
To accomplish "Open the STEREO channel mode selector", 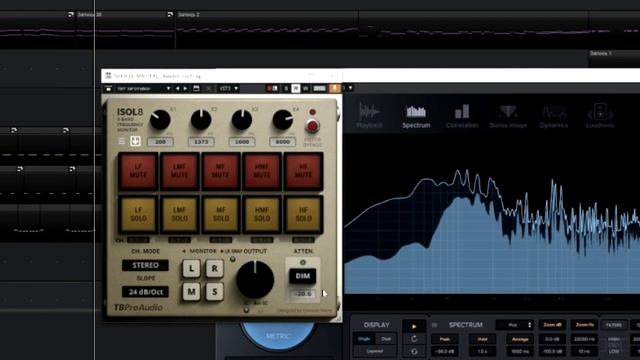I will point(145,265).
